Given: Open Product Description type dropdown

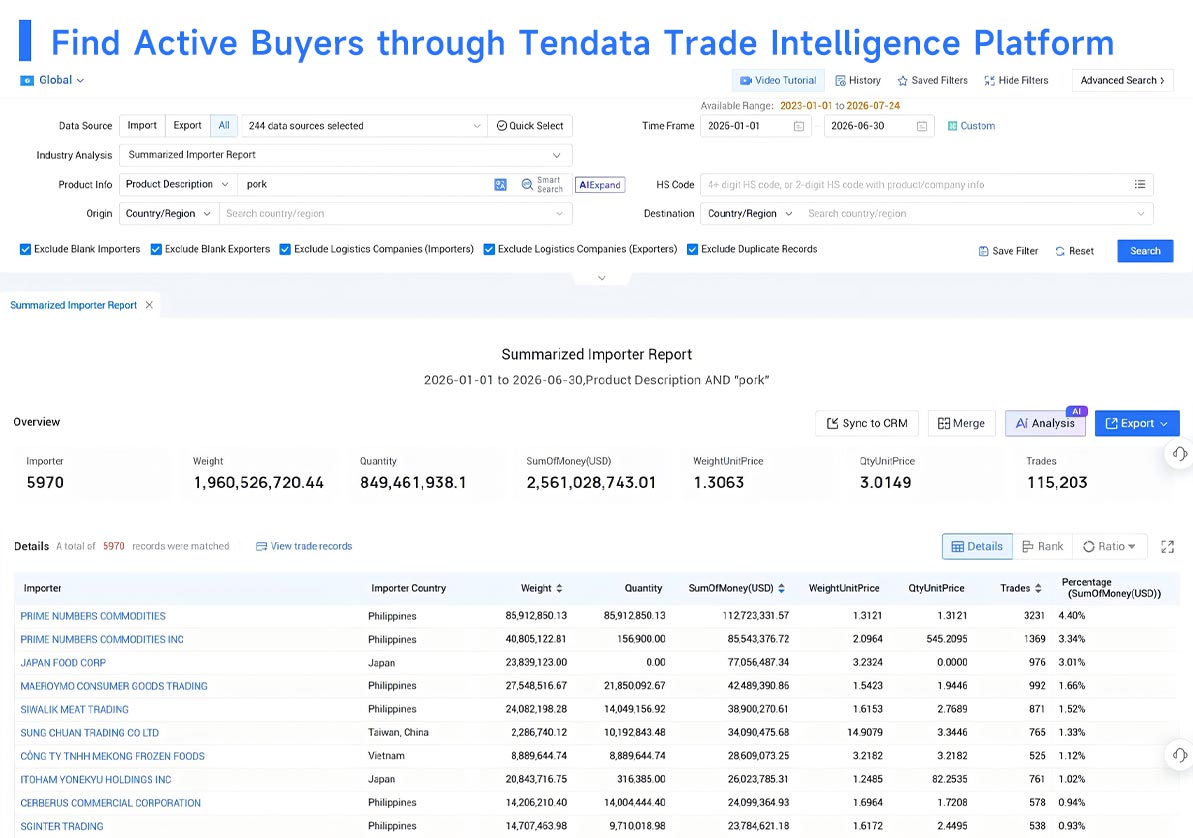Looking at the screenshot, I should [x=177, y=184].
